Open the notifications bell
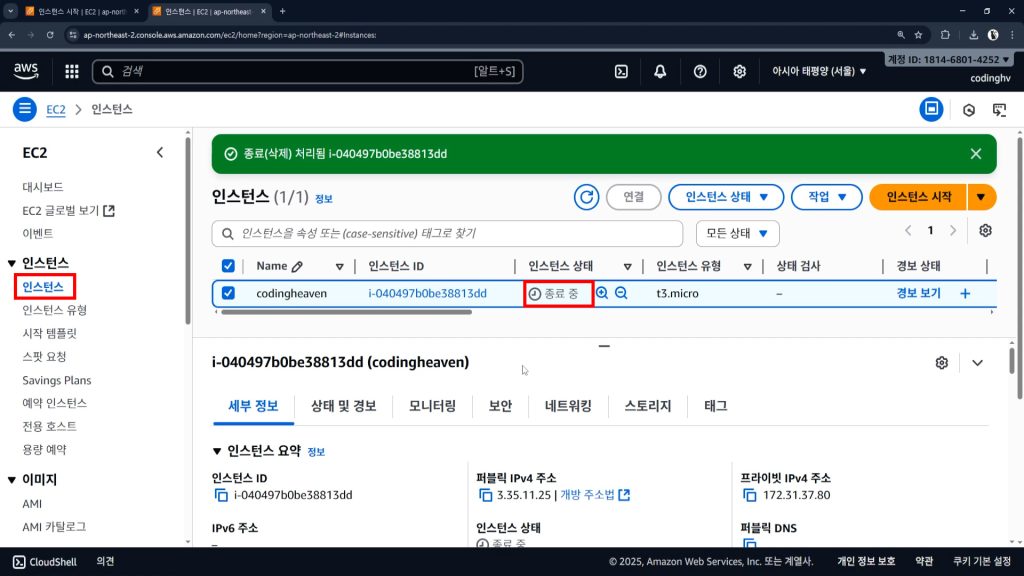1024x576 pixels. tap(660, 71)
